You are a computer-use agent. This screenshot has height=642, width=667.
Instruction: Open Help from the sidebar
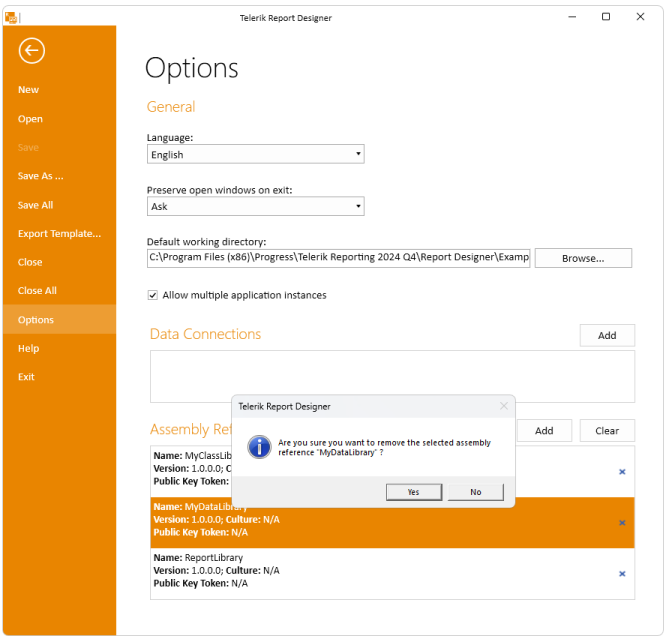tap(29, 348)
